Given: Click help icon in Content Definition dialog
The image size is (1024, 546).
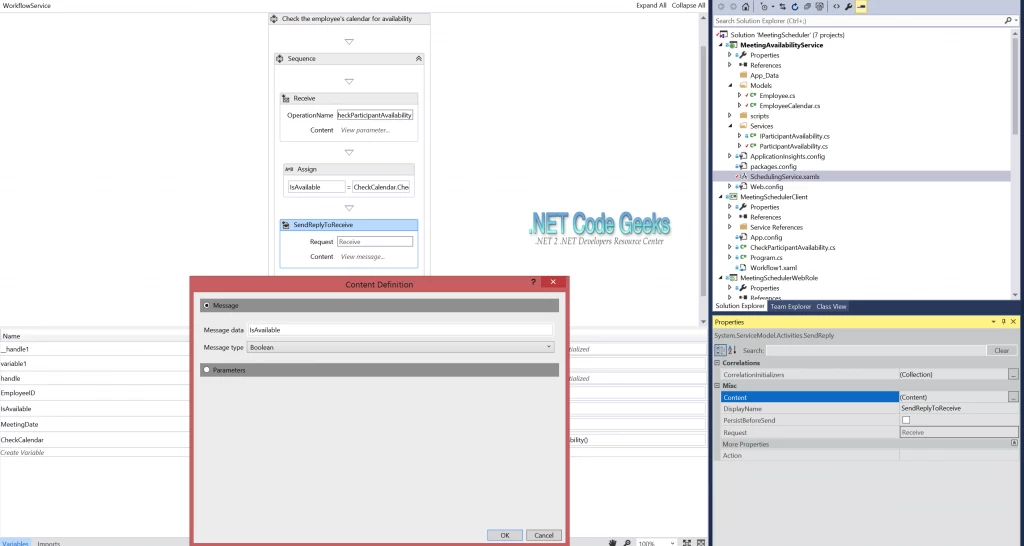Looking at the screenshot, I should tap(533, 281).
